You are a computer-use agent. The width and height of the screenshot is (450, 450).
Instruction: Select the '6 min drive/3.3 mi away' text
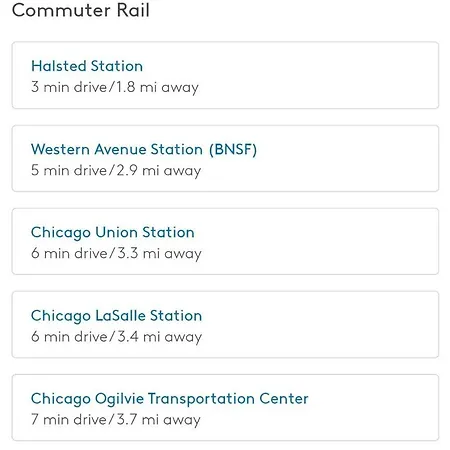[116, 253]
